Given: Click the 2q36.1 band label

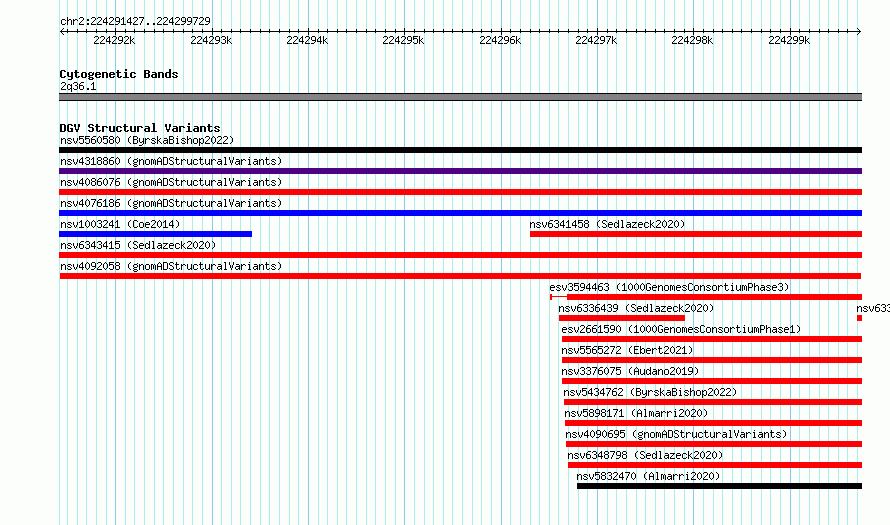Looking at the screenshot, I should click(78, 86).
